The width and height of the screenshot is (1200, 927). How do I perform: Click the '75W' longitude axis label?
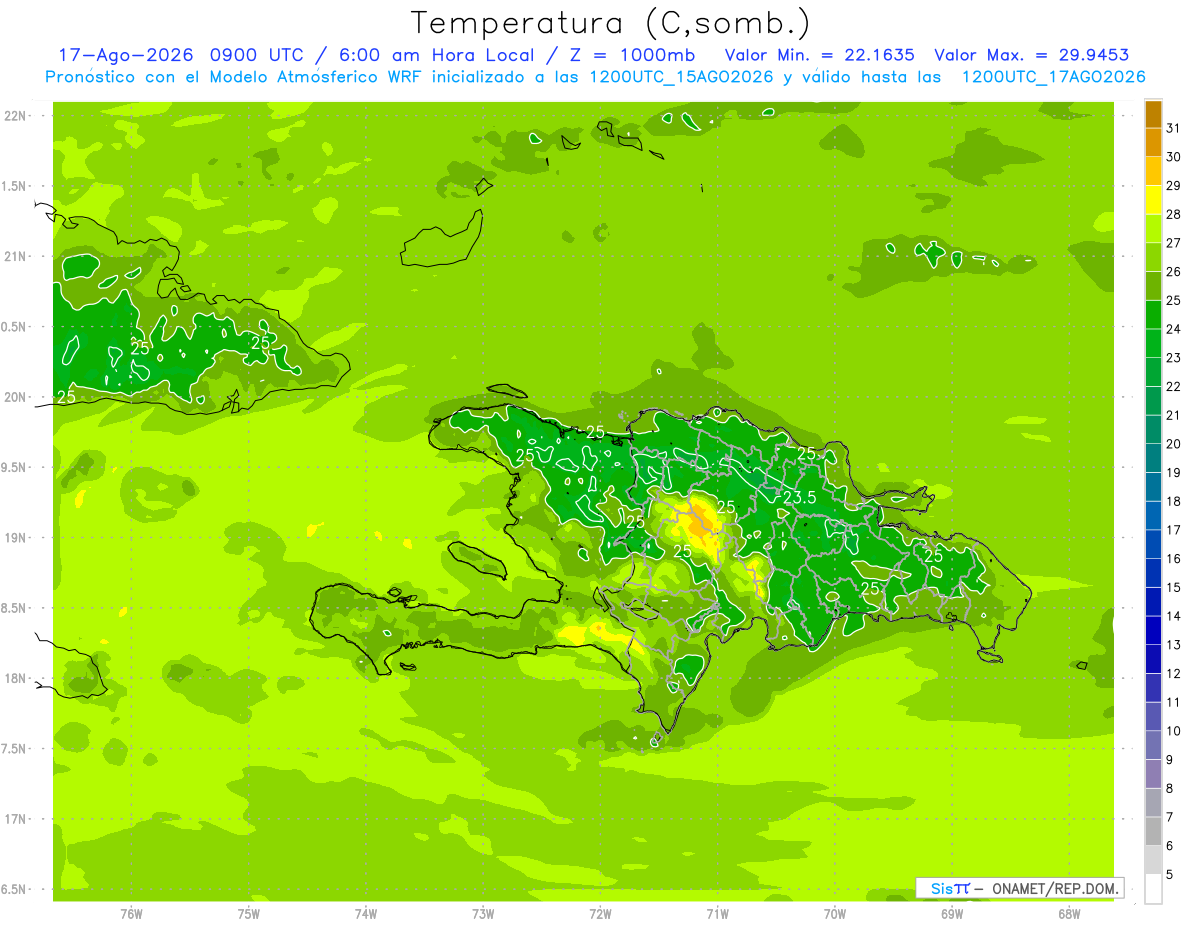tap(249, 913)
